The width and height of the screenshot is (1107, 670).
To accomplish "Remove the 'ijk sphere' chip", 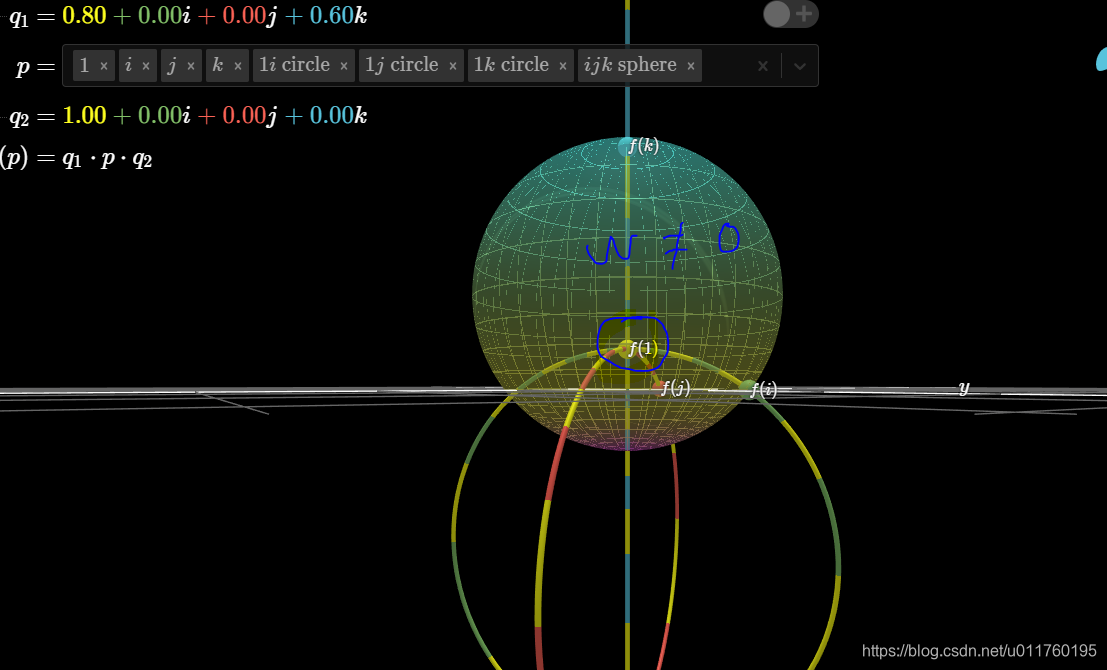I will (x=690, y=66).
